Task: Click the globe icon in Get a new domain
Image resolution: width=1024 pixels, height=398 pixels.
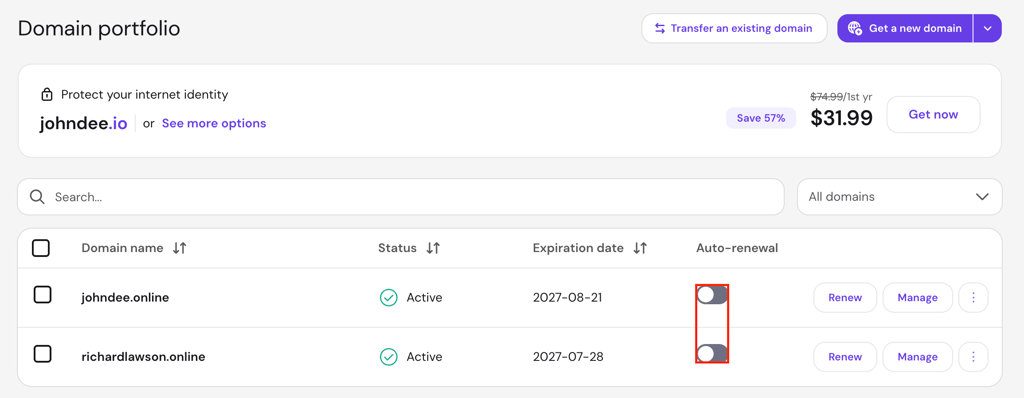Action: pos(855,29)
